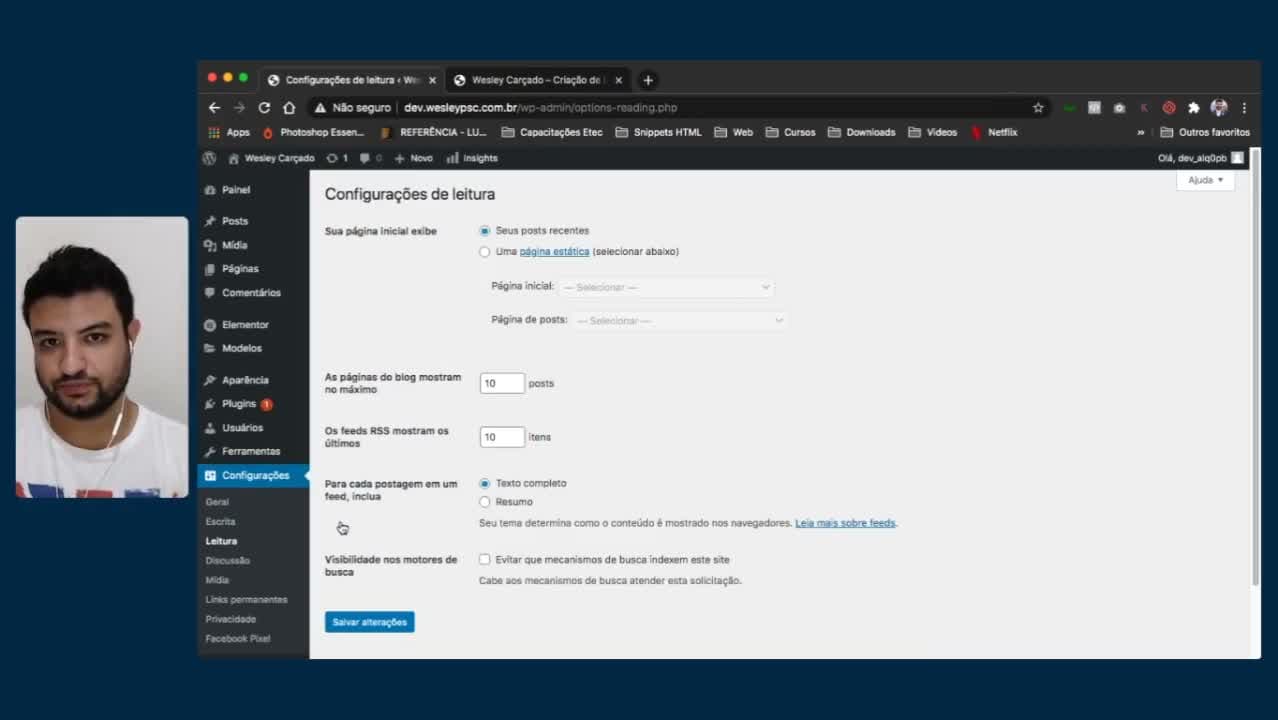
Task: Select the "Uma página estática" radio option
Action: pyautogui.click(x=485, y=252)
